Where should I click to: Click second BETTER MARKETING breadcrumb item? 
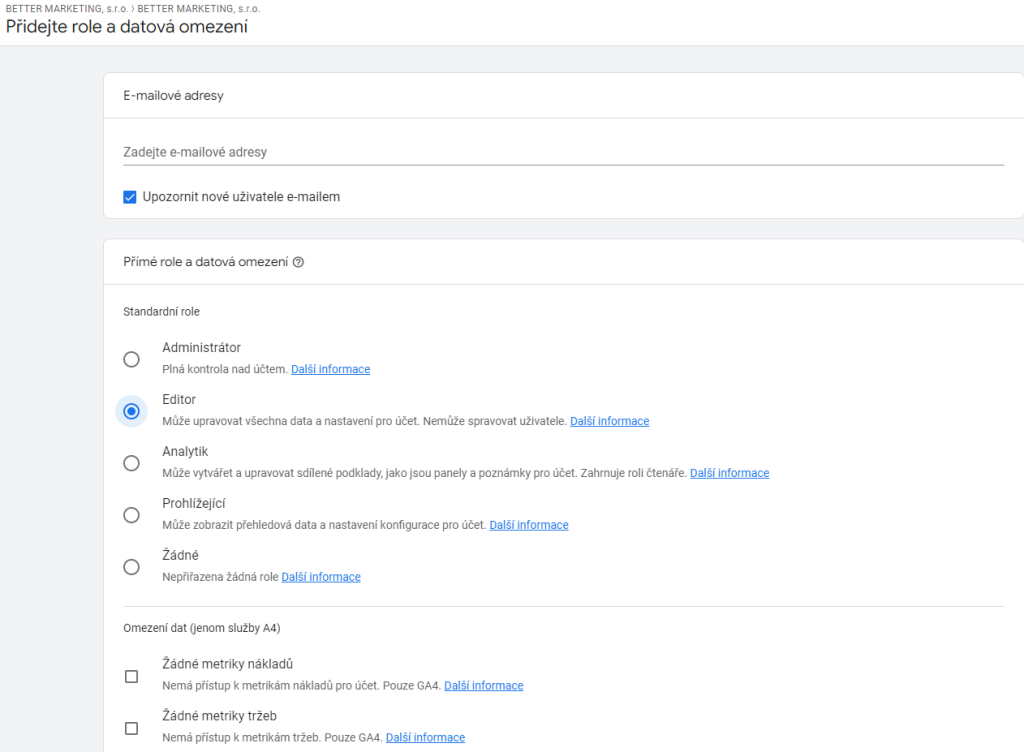pos(199,8)
